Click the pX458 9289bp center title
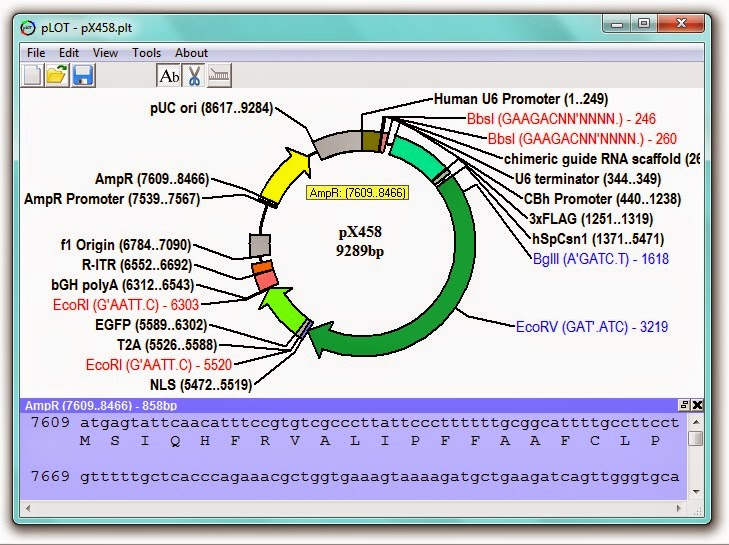 click(x=360, y=241)
